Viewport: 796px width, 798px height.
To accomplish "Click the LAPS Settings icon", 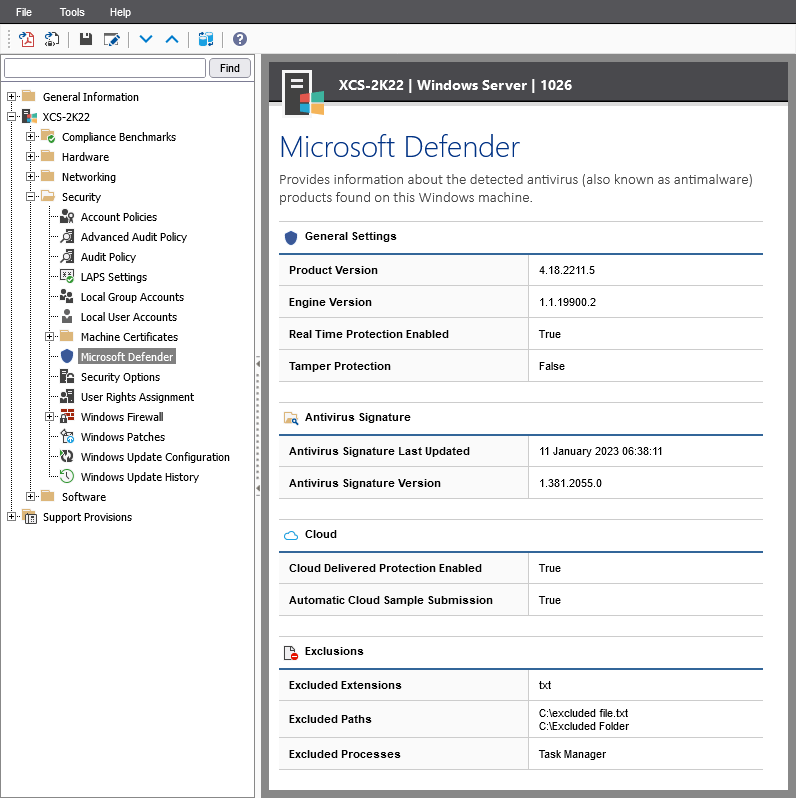I will 67,276.
